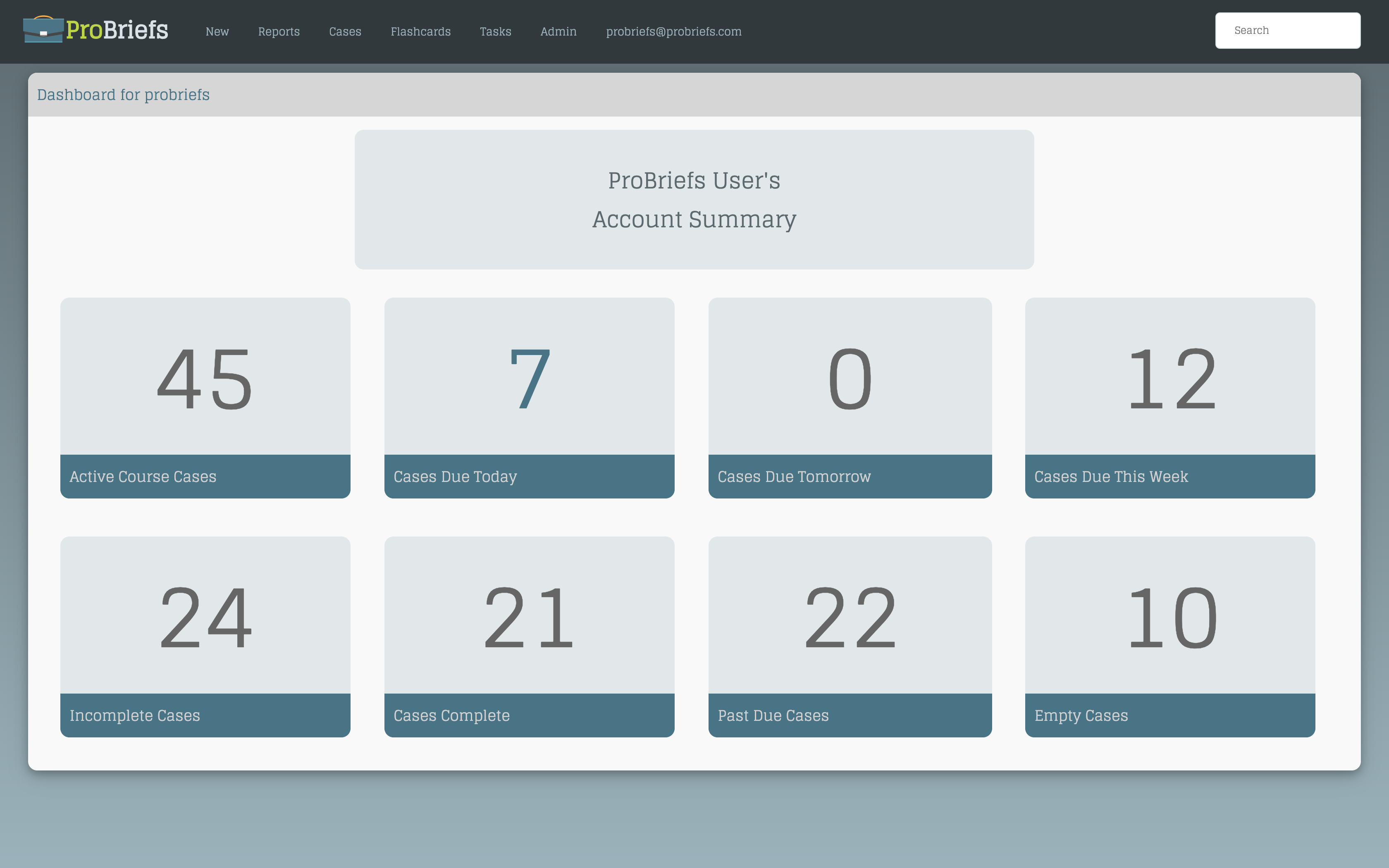Screen dimensions: 1389x868
Task: Open the Admin panel
Action: tap(558, 31)
